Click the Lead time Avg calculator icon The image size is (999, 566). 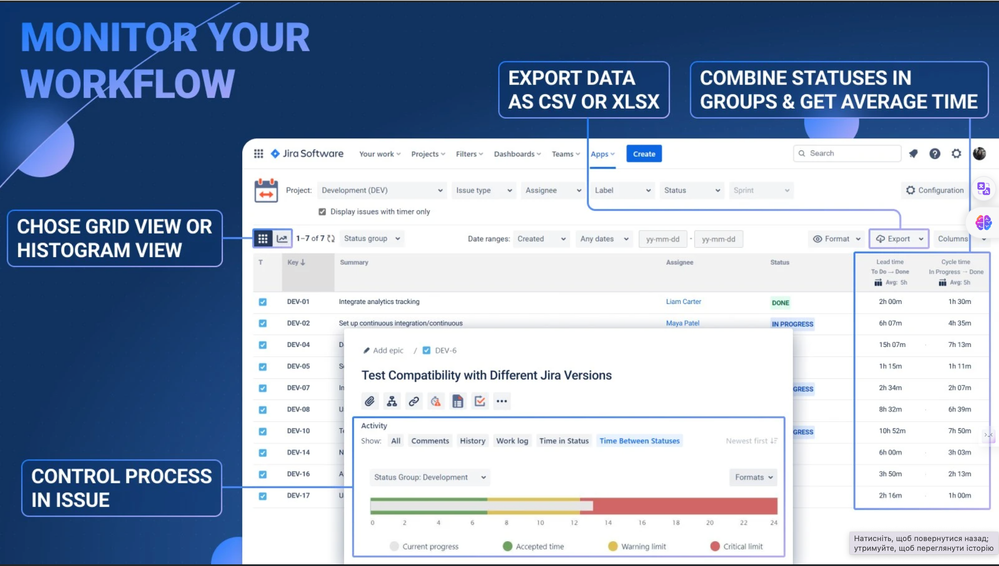[879, 282]
